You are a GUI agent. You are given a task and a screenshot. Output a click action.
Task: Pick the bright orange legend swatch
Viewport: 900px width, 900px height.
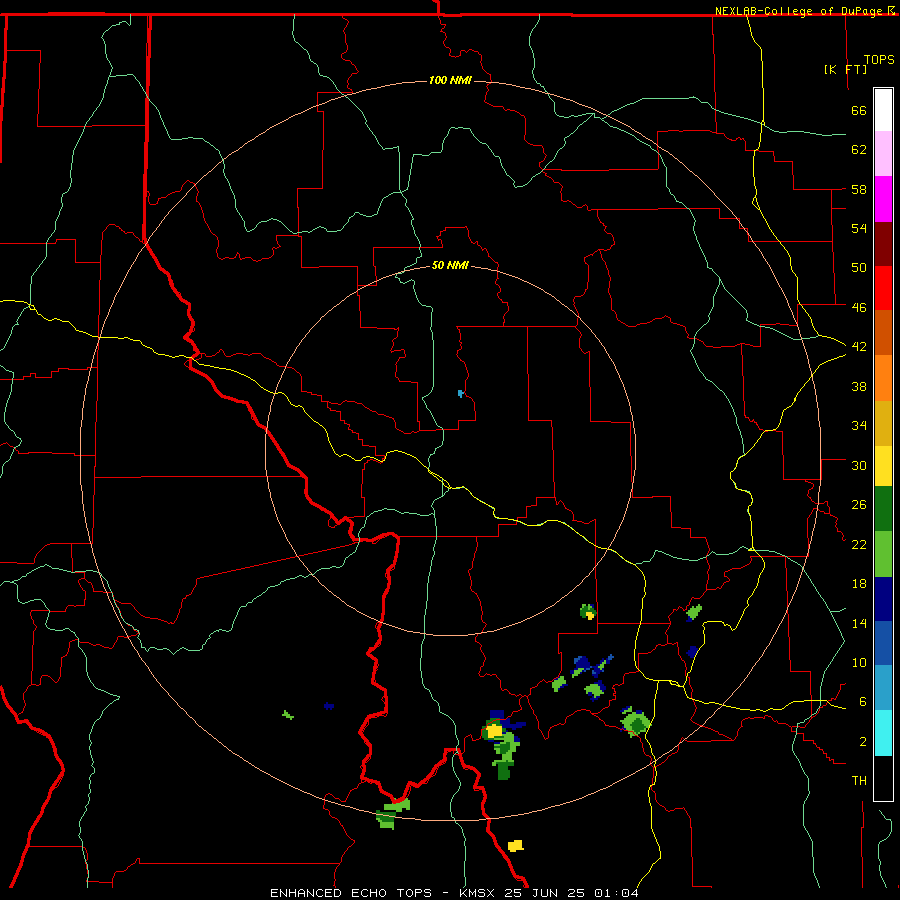click(x=883, y=378)
